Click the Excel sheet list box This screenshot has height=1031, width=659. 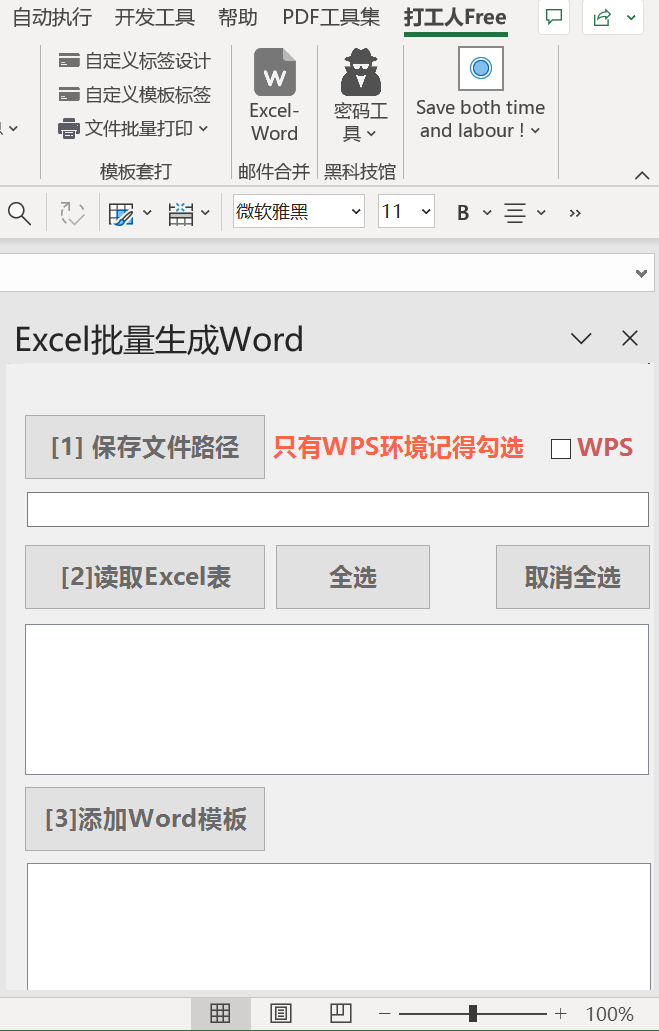(x=337, y=700)
